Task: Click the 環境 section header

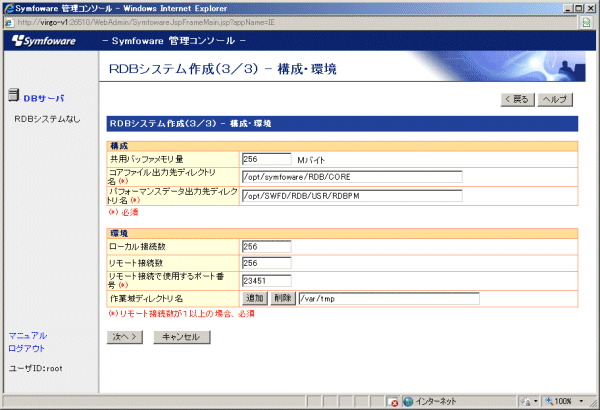Action: click(x=342, y=233)
